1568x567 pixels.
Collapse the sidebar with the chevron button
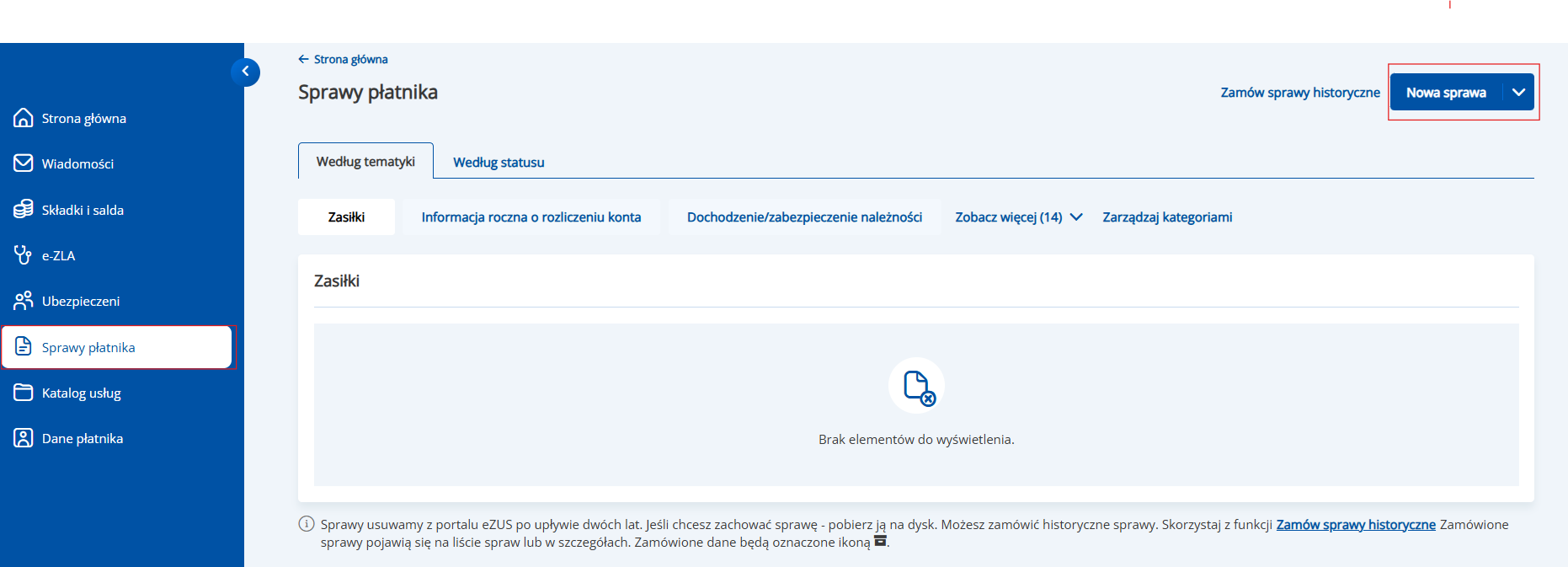[245, 72]
